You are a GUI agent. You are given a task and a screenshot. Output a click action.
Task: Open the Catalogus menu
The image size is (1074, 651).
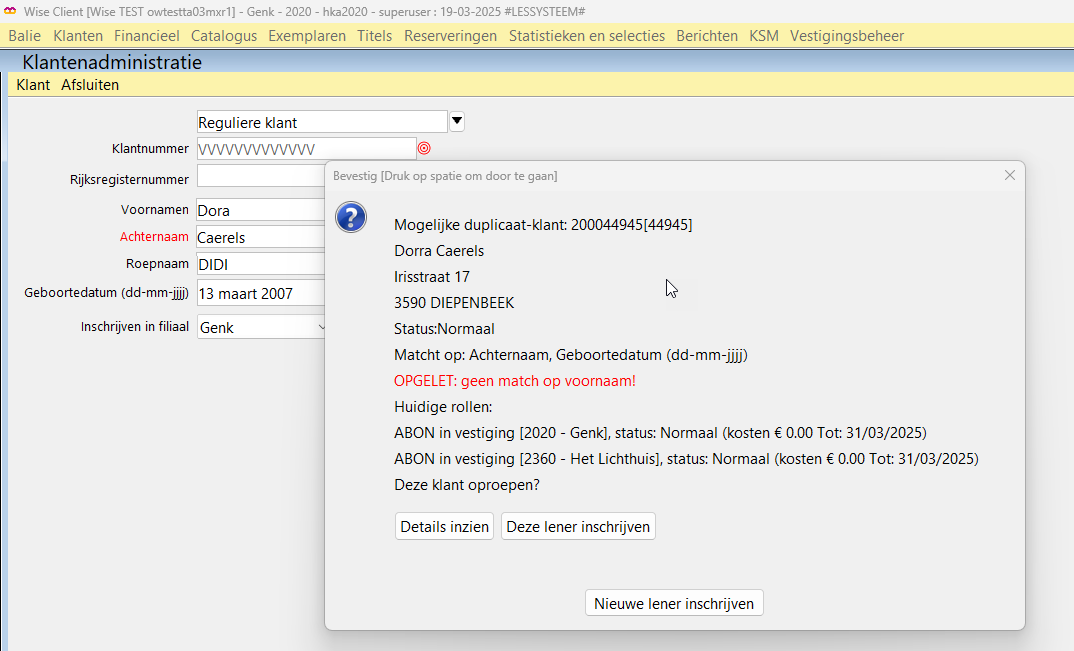tap(224, 36)
